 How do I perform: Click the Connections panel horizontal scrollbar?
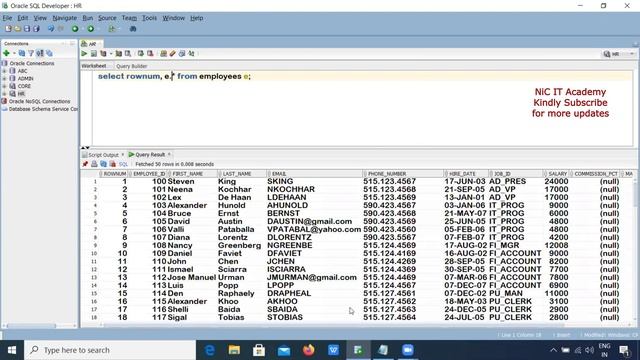click(31, 326)
